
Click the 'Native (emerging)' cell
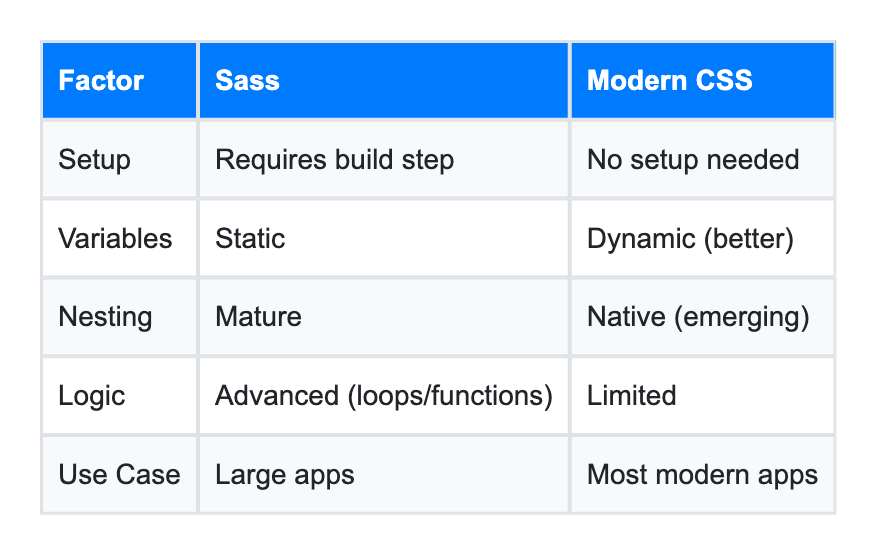pos(703,317)
